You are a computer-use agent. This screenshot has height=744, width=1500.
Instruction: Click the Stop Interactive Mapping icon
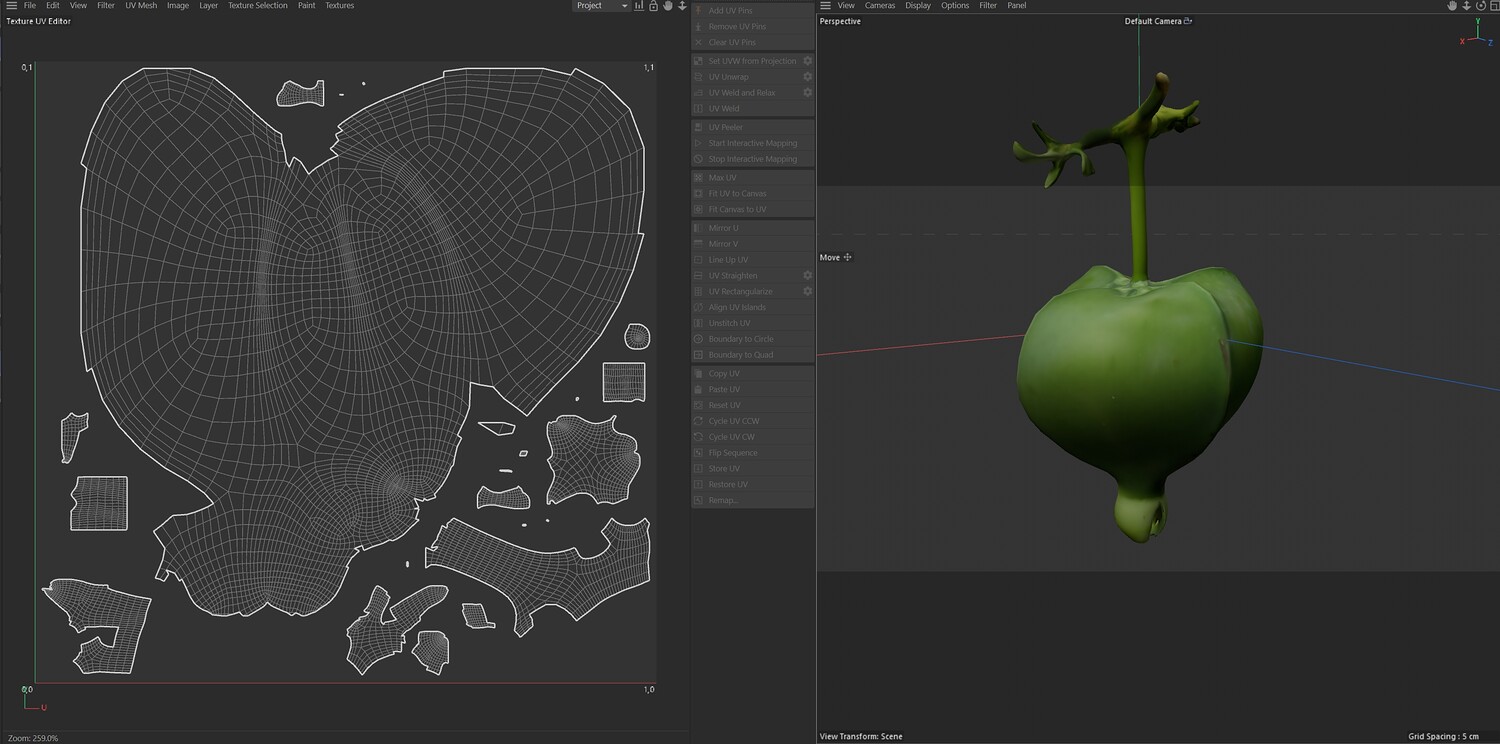698,159
